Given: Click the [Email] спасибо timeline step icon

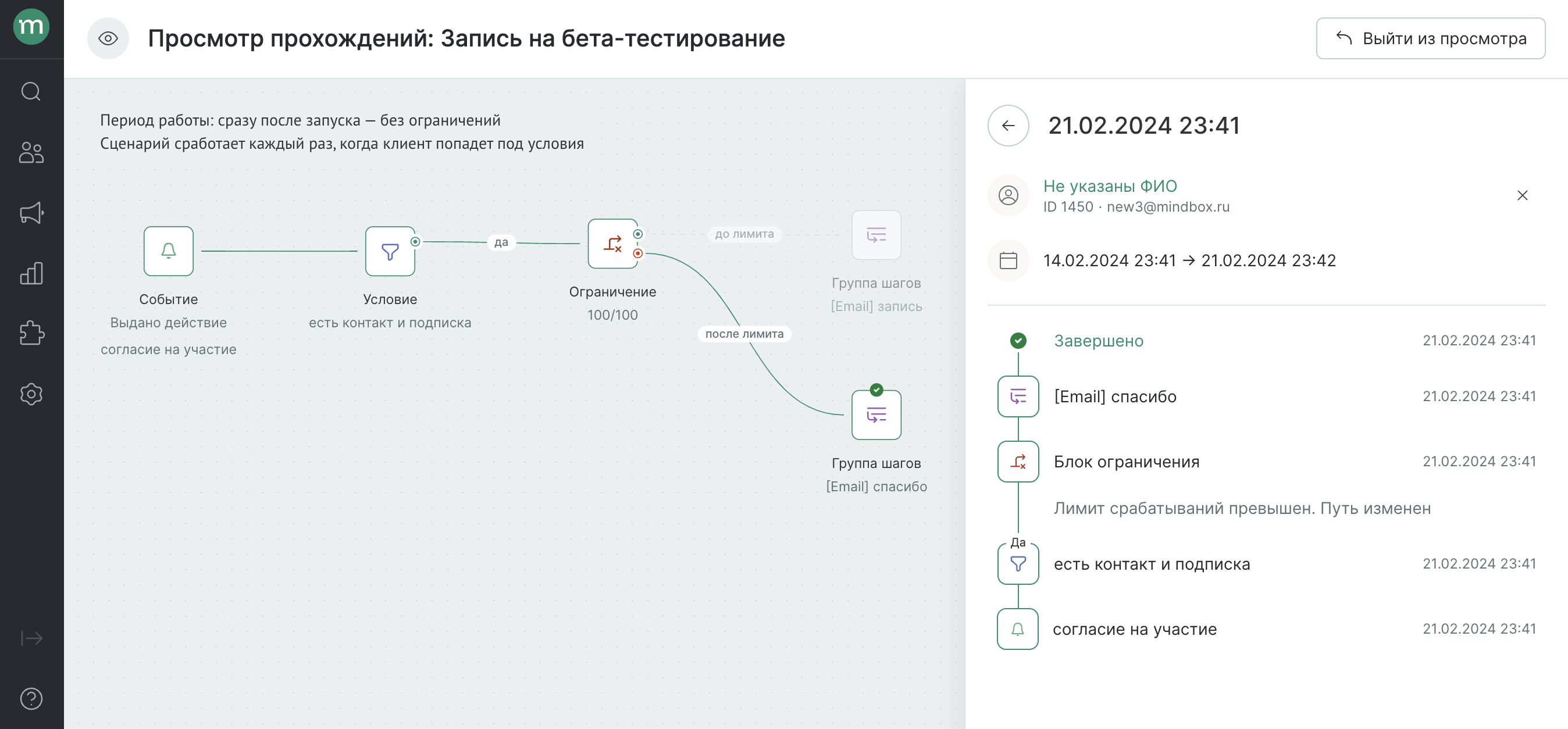Looking at the screenshot, I should coord(1018,396).
